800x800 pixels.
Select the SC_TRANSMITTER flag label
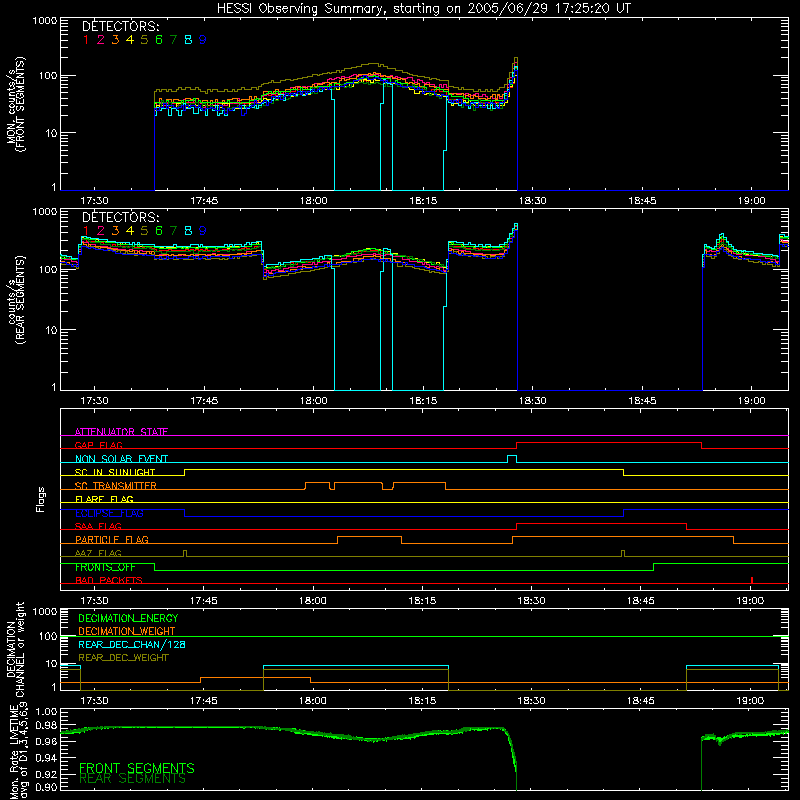coord(115,486)
